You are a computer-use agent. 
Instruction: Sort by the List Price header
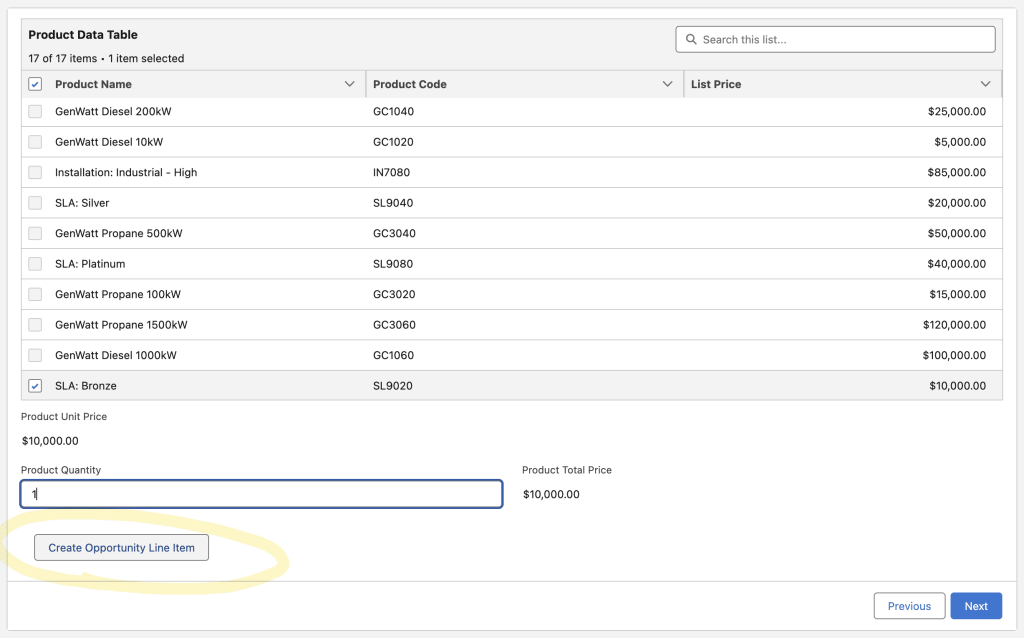coord(716,85)
